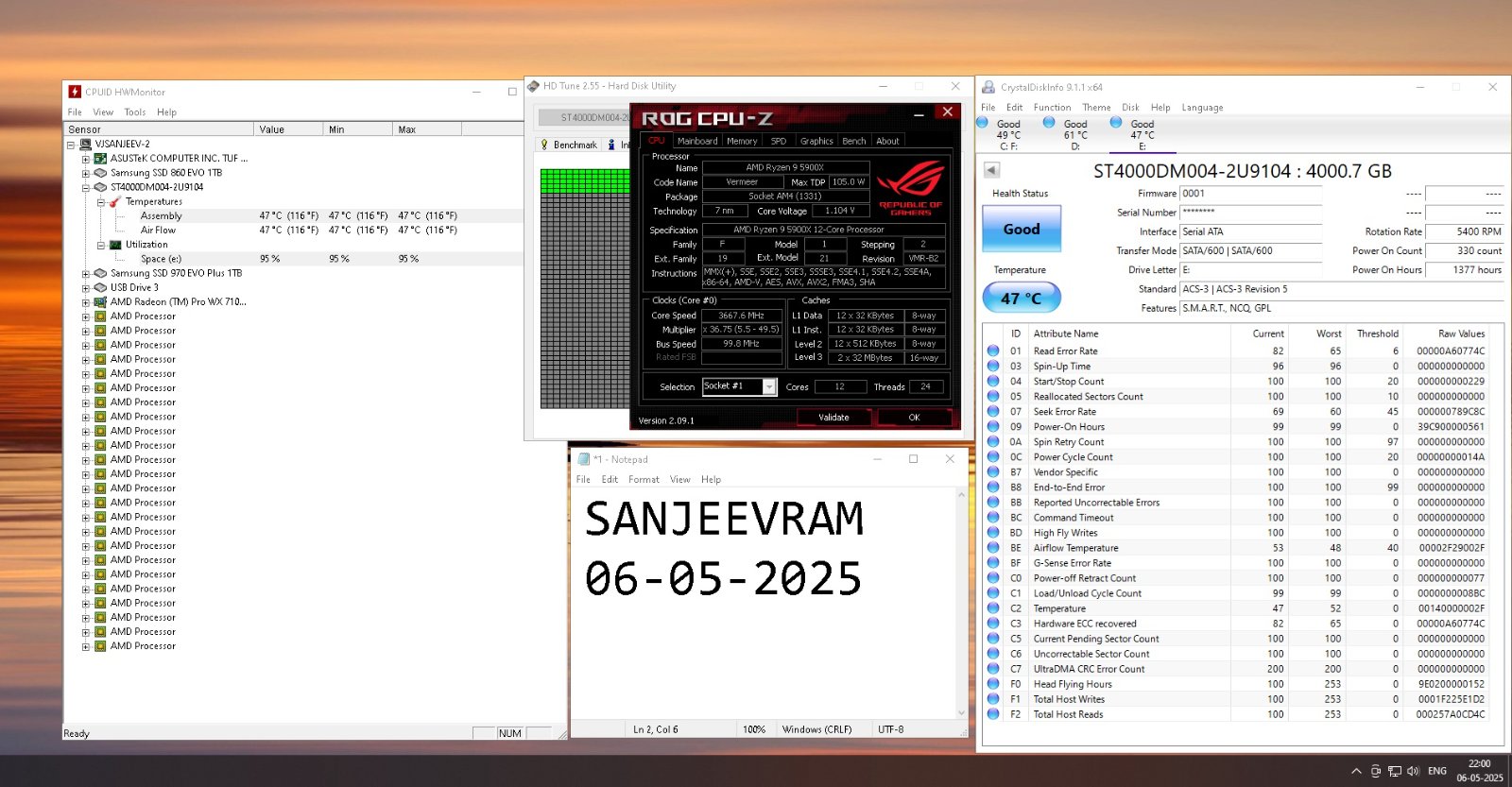
Task: Open the Function menu in CrystalDiskInfo
Action: (1052, 108)
